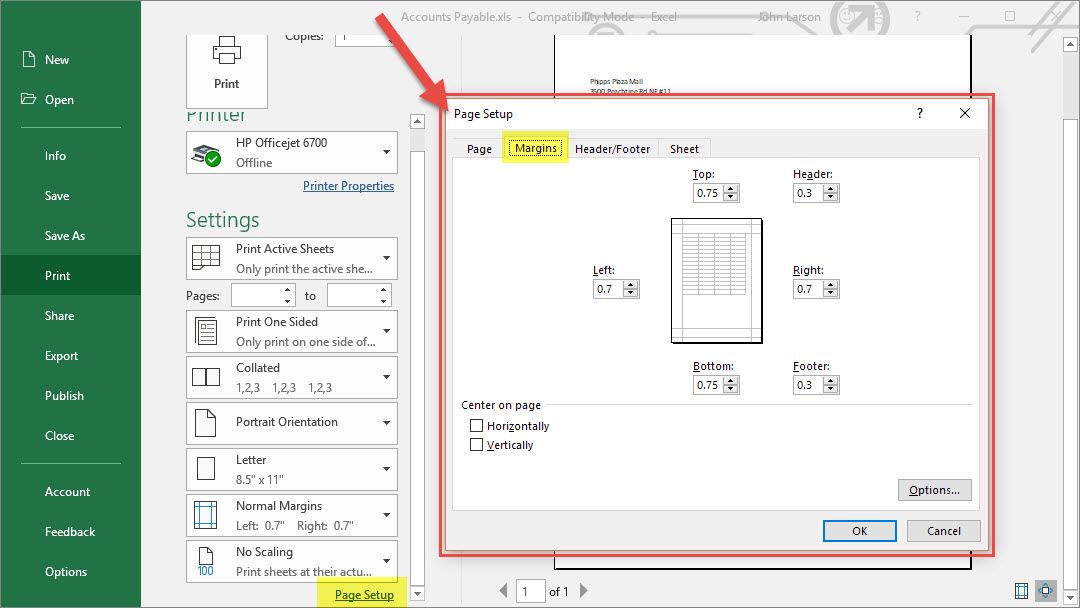This screenshot has width=1080, height=608.
Task: Click the Show Margins icon in preview corner
Action: point(1021,590)
